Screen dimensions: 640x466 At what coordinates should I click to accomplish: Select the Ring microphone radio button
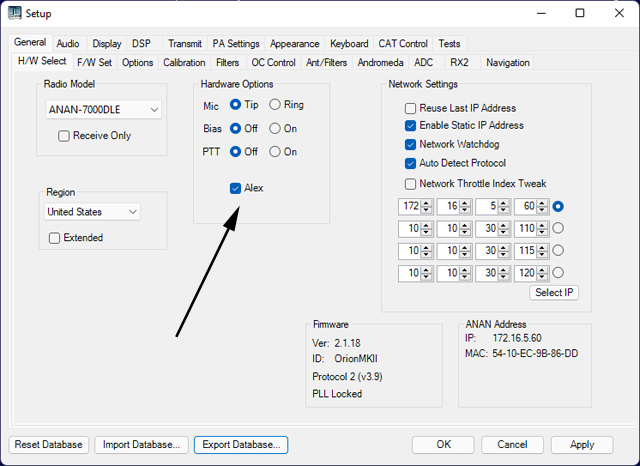pyautogui.click(x=275, y=105)
